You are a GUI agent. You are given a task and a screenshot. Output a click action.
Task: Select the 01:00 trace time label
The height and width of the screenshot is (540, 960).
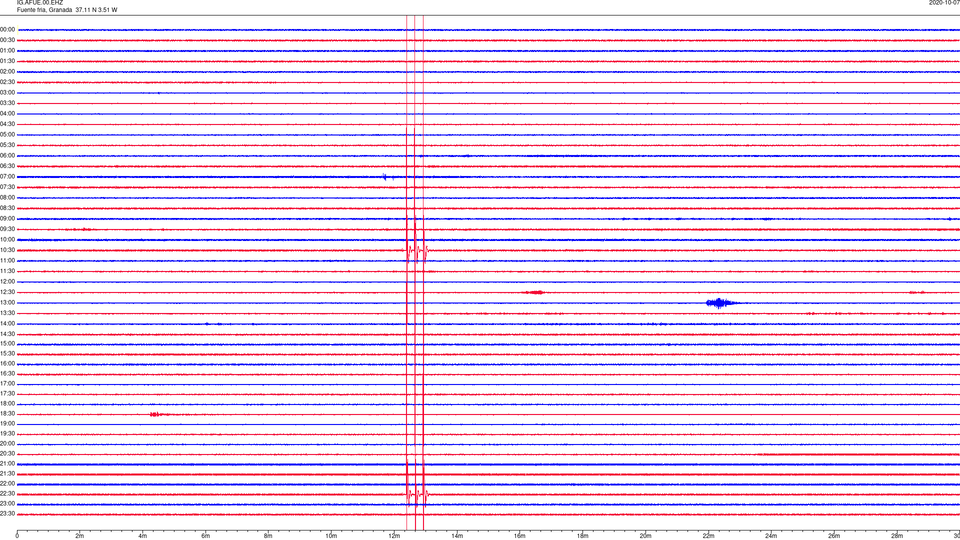7,51
